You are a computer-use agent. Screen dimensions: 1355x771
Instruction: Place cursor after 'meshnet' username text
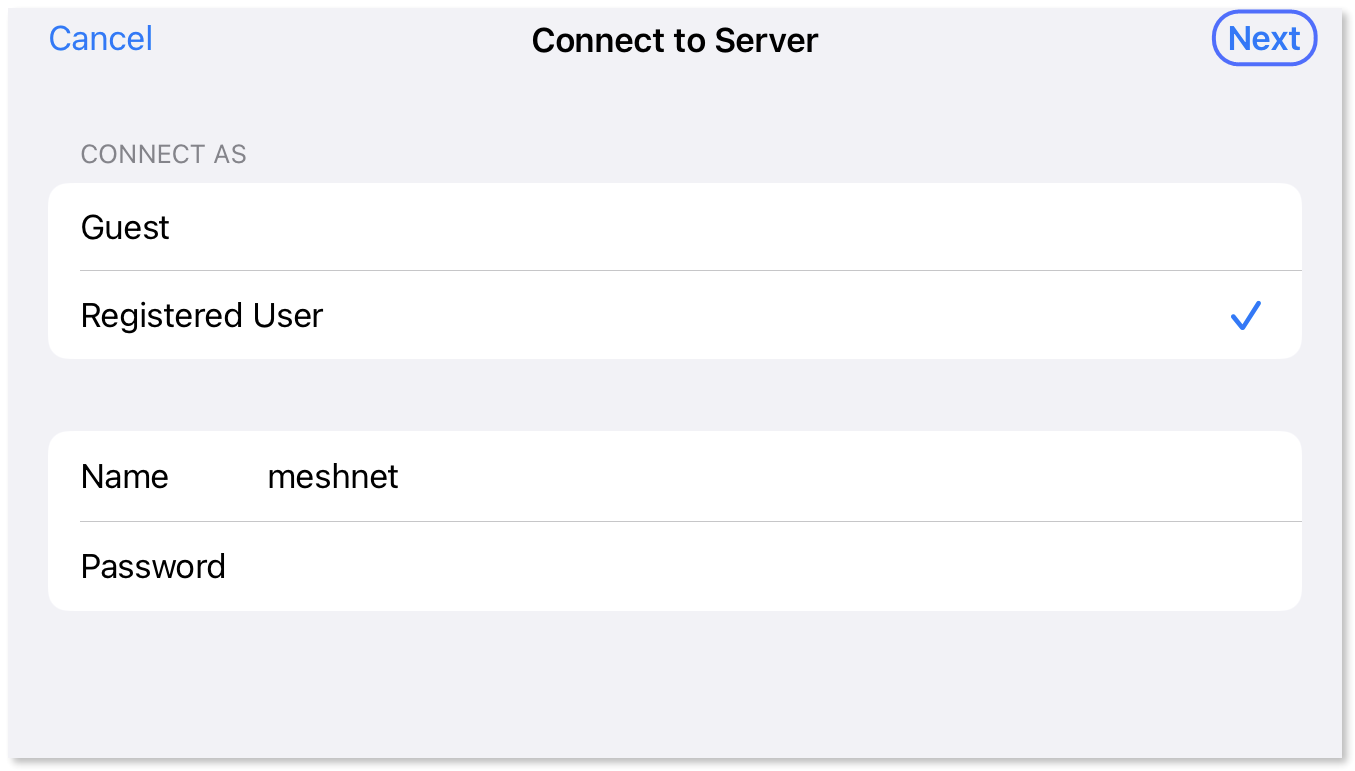point(399,477)
